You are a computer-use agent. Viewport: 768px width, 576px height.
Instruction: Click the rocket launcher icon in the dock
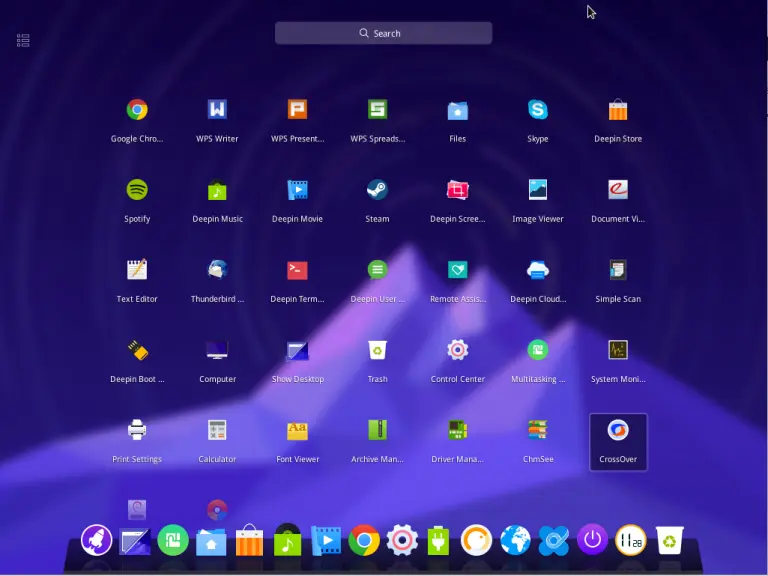(x=96, y=540)
